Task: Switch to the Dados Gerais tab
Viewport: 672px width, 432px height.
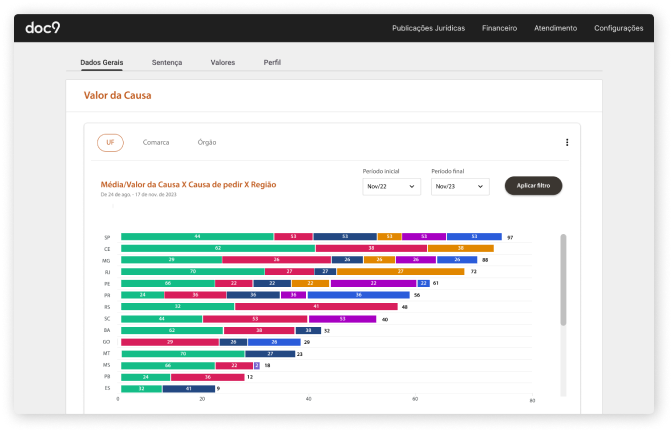Action: pos(102,63)
